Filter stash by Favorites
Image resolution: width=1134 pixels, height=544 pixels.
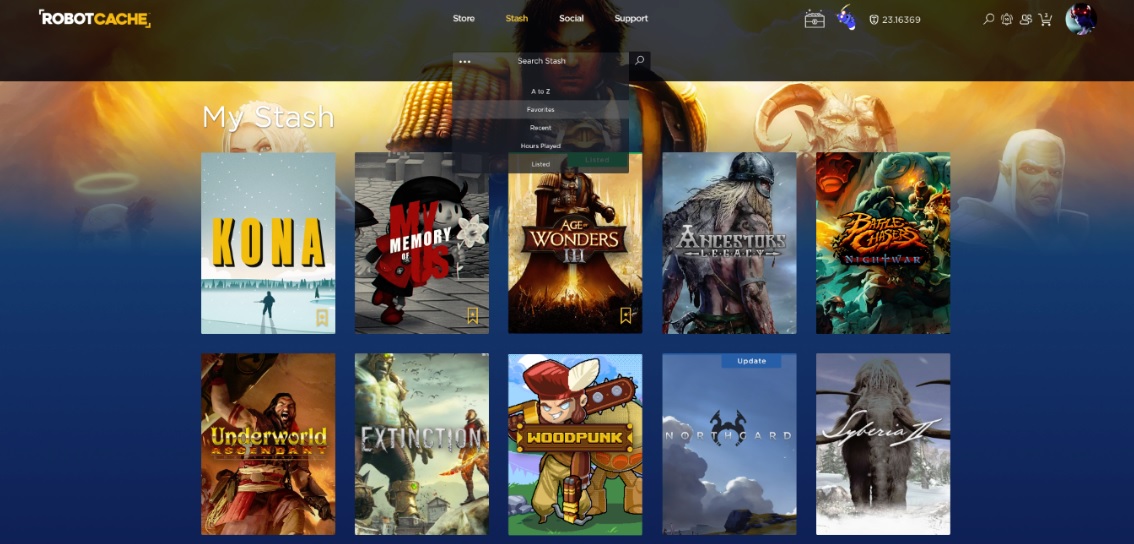(540, 110)
